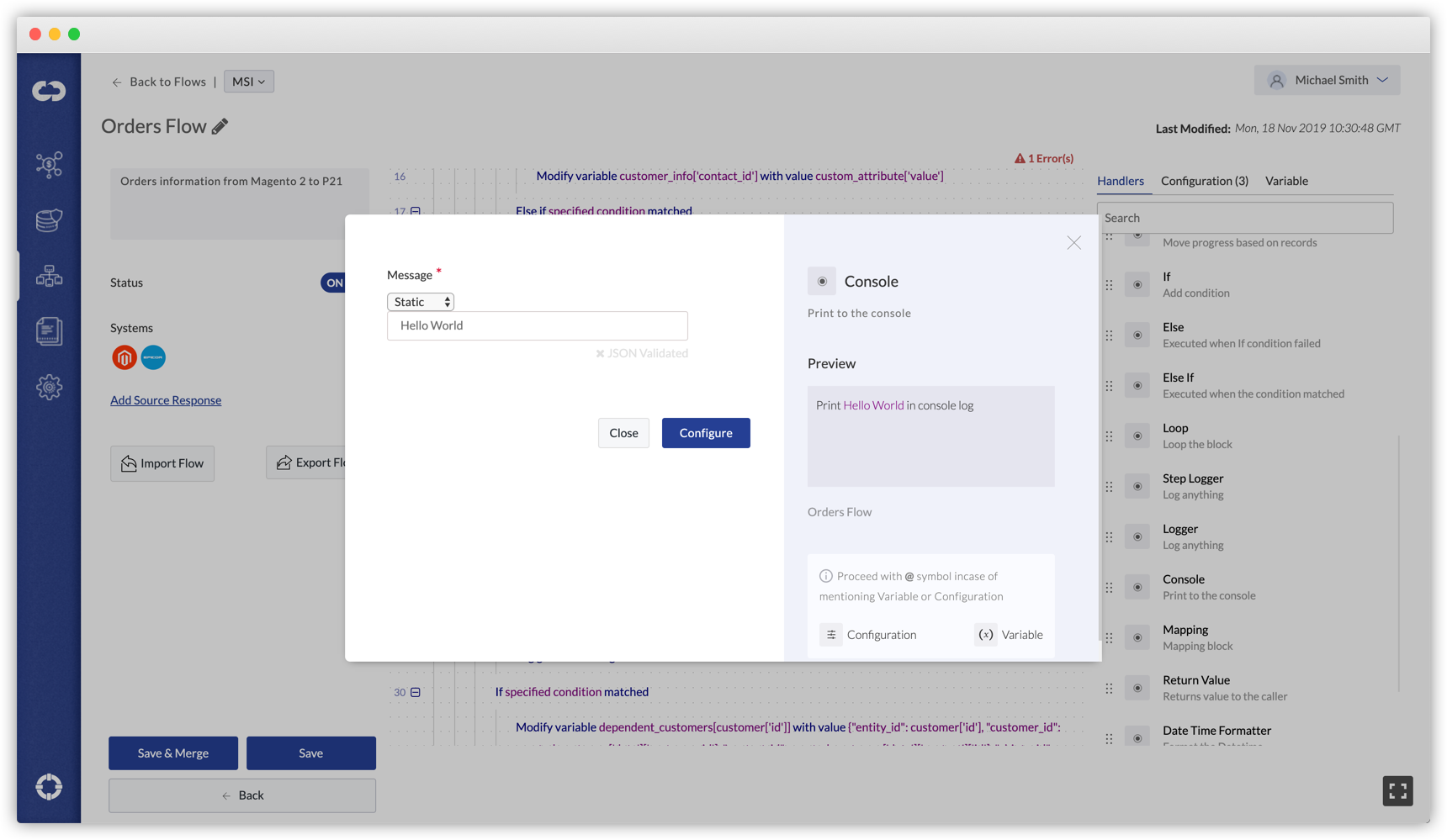Open the database sidebar icon

click(x=49, y=220)
